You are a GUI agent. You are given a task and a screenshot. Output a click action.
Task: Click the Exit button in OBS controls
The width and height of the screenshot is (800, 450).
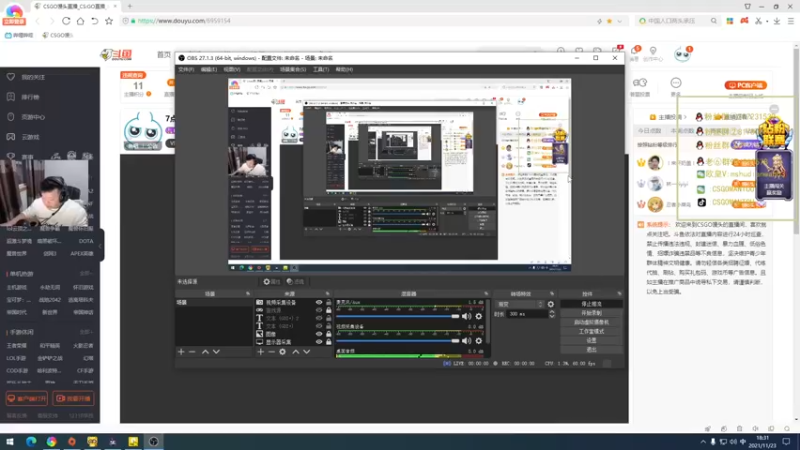point(591,349)
